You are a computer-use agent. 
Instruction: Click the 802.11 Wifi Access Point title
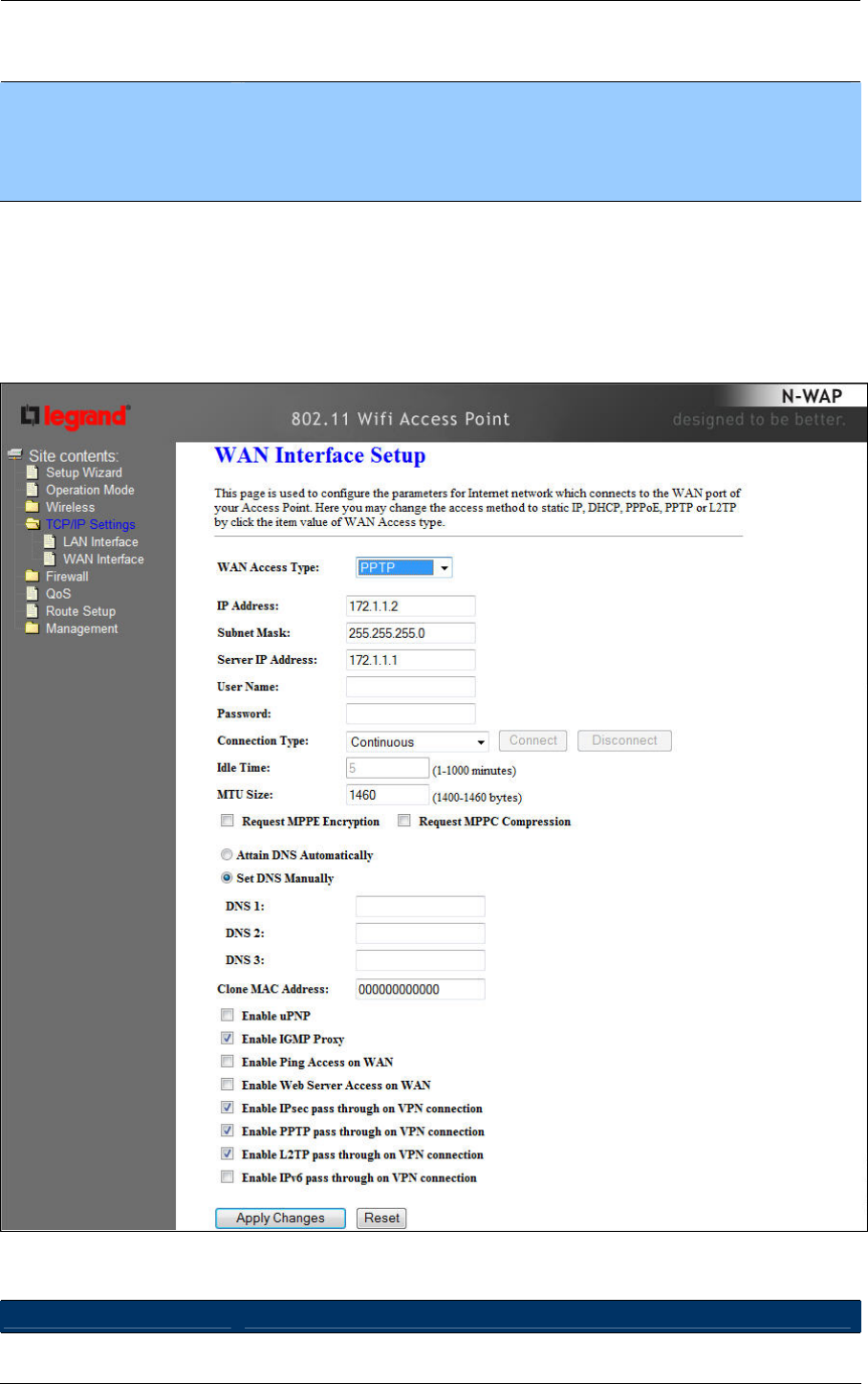pos(401,419)
